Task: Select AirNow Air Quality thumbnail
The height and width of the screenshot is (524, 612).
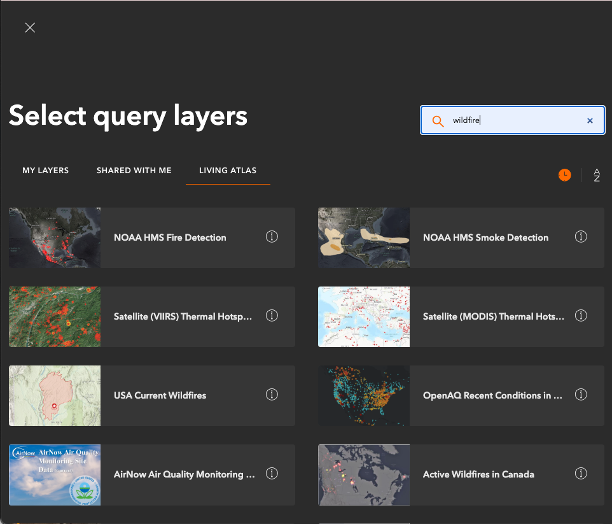Action: coord(55,474)
